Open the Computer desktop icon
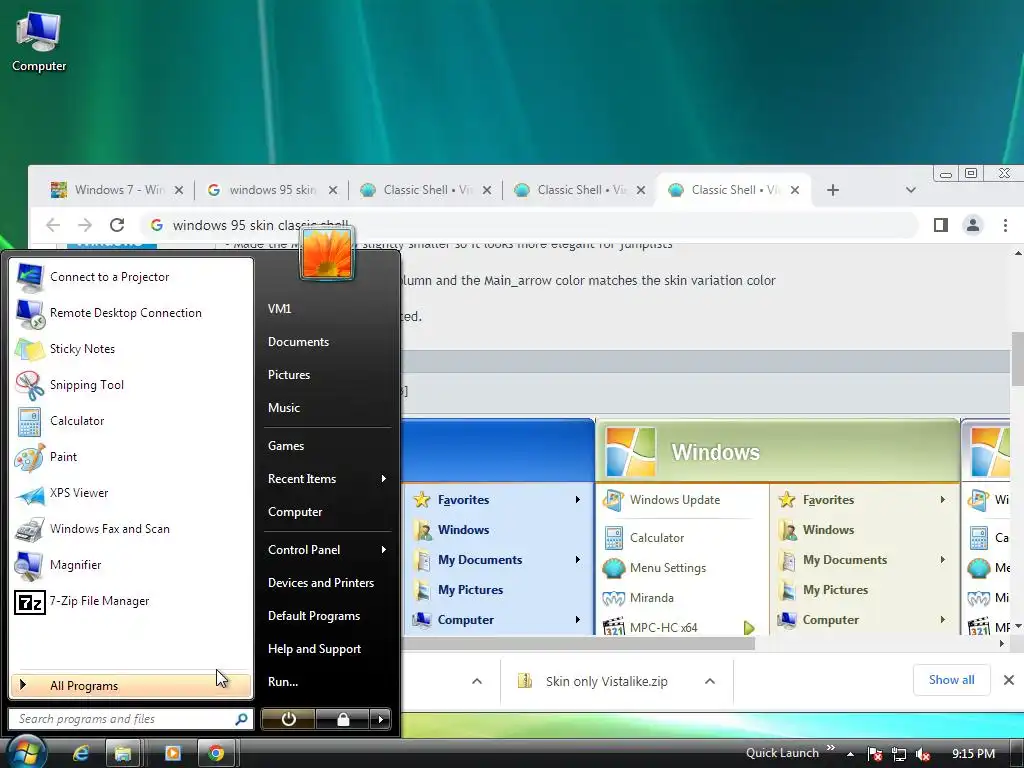Image resolution: width=1024 pixels, height=768 pixels. click(39, 42)
